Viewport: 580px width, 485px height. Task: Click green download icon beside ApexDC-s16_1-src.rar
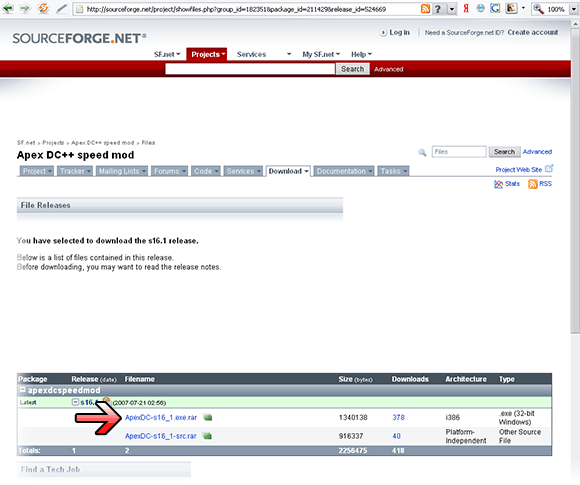207,436
